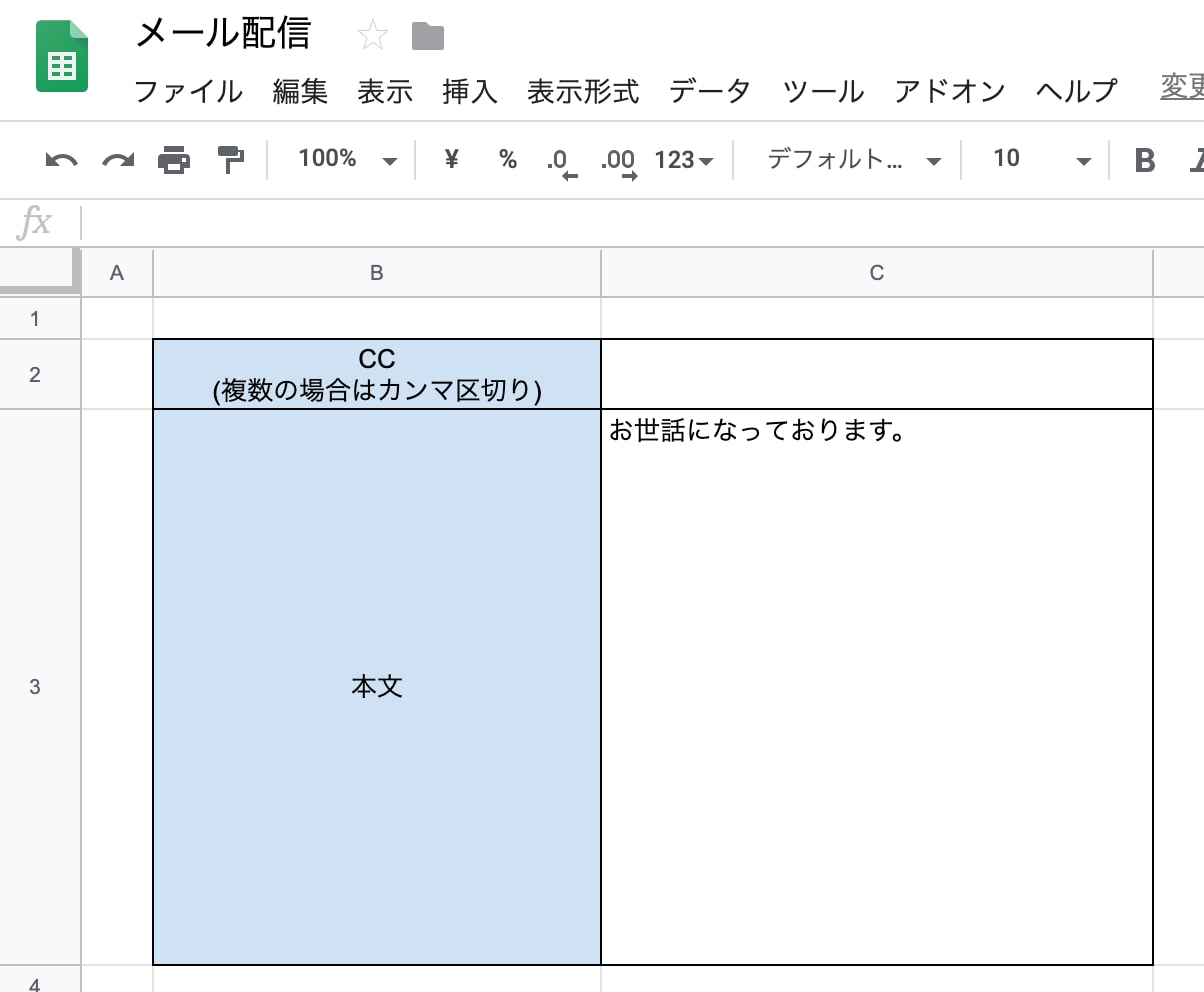Screen dimensions: 1204x992
Task: Open the ヘルプ menu
Action: click(x=1076, y=92)
